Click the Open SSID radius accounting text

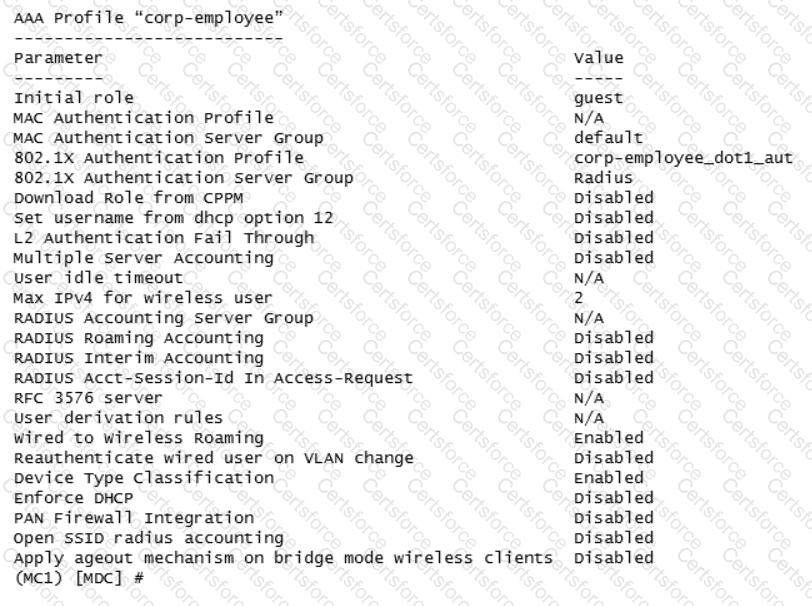pyautogui.click(x=149, y=538)
